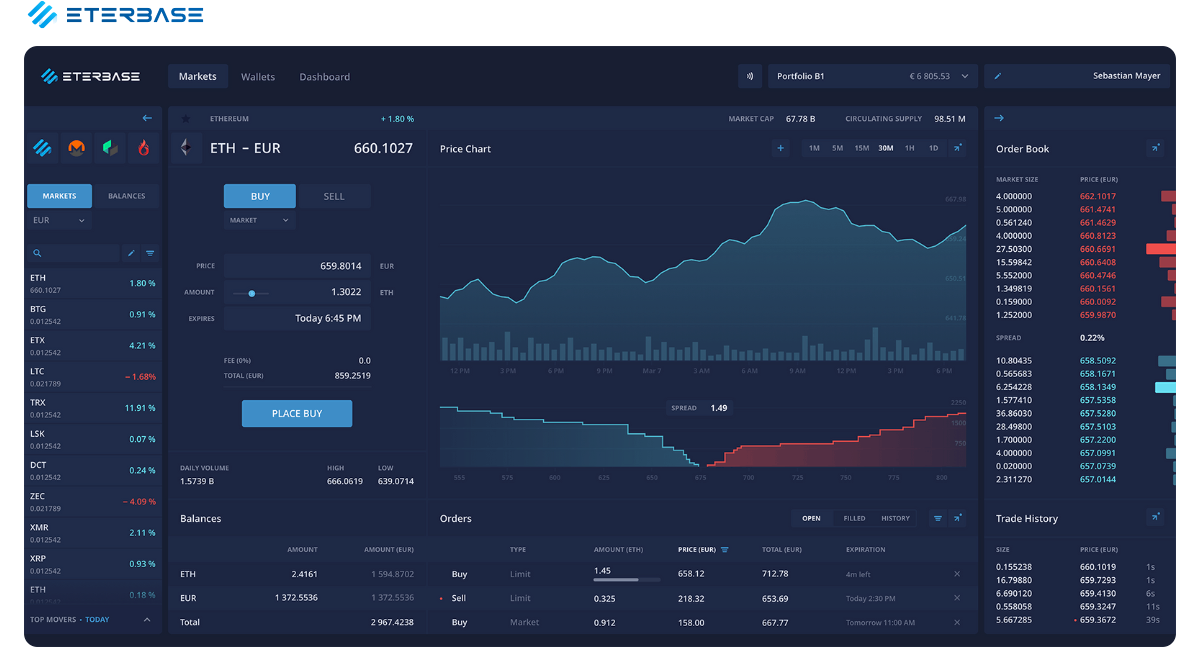Collapse the Top Movers chevron at the sidebar bottom
This screenshot has height=664, width=1201.
pos(147,620)
